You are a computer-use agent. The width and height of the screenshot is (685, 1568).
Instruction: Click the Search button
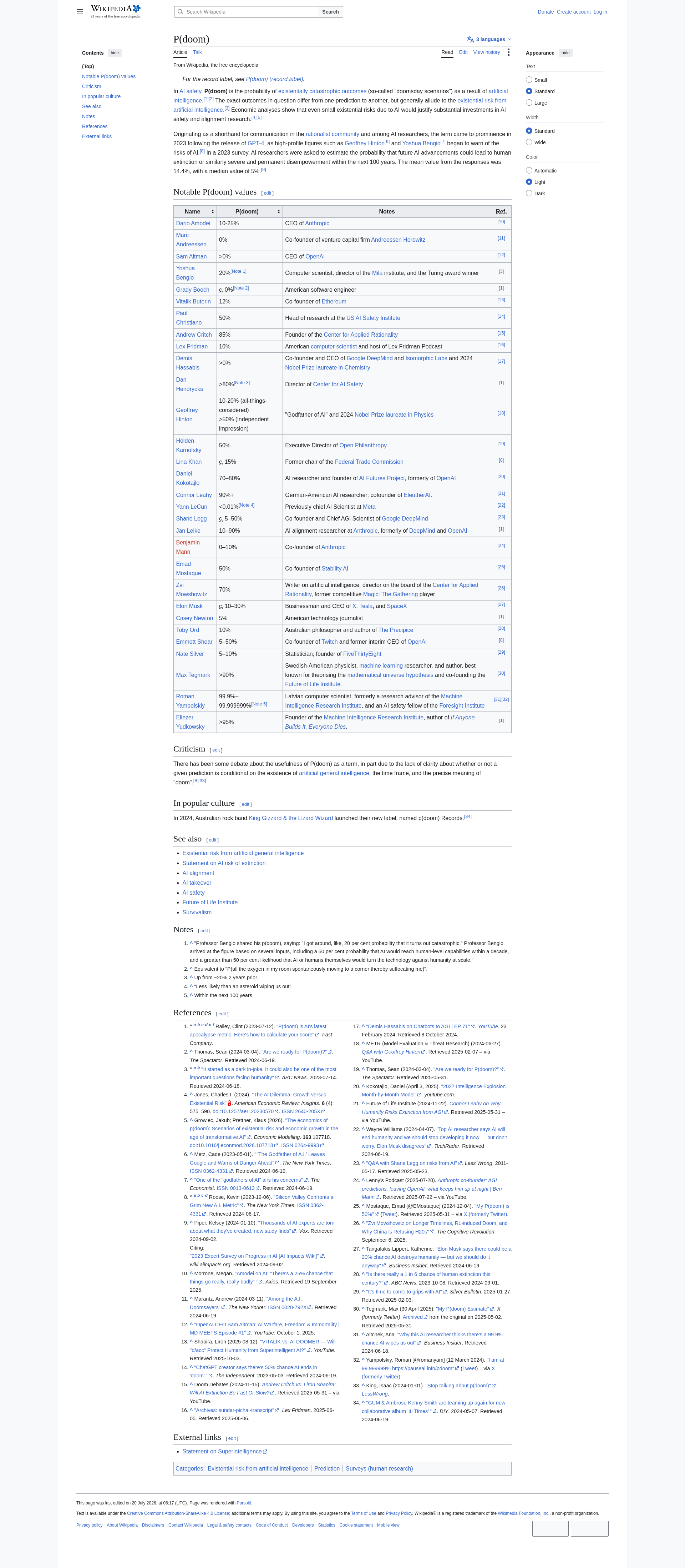pyautogui.click(x=330, y=11)
